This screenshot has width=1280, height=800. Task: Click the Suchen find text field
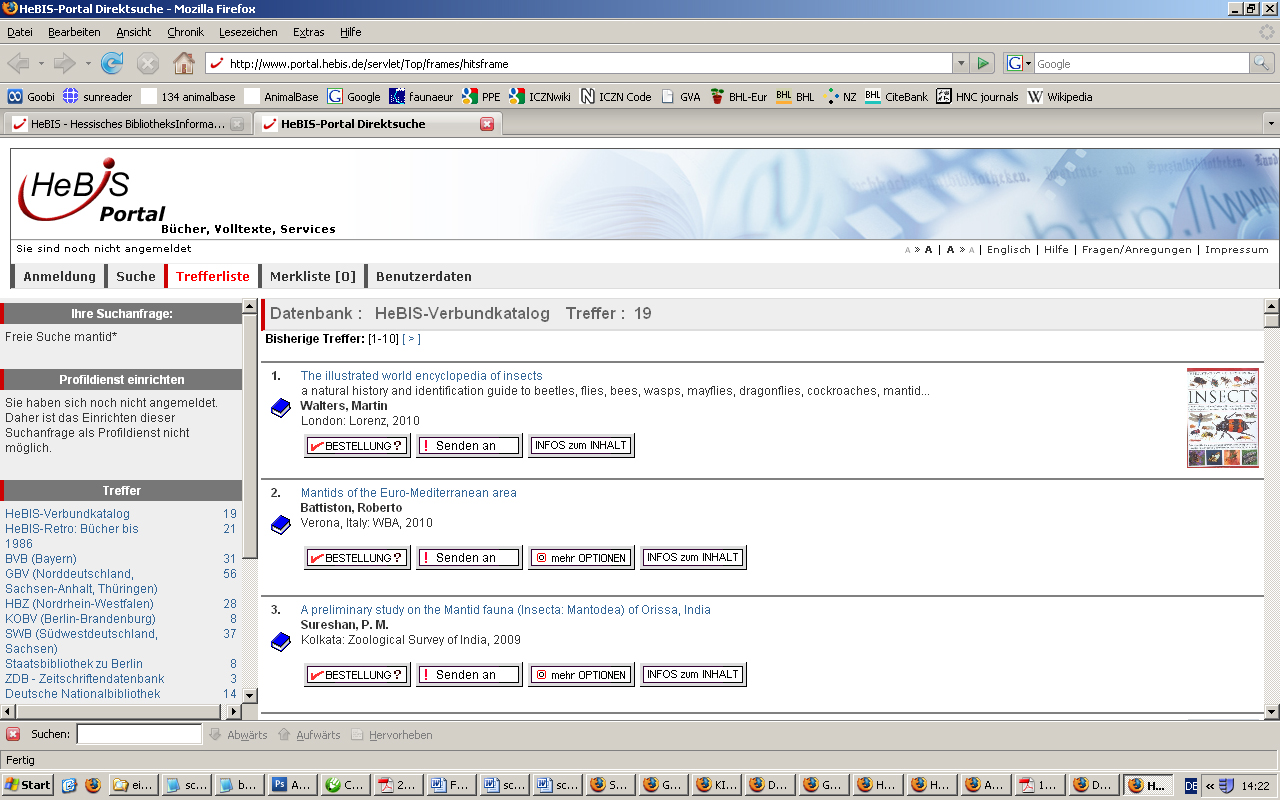pyautogui.click(x=139, y=734)
